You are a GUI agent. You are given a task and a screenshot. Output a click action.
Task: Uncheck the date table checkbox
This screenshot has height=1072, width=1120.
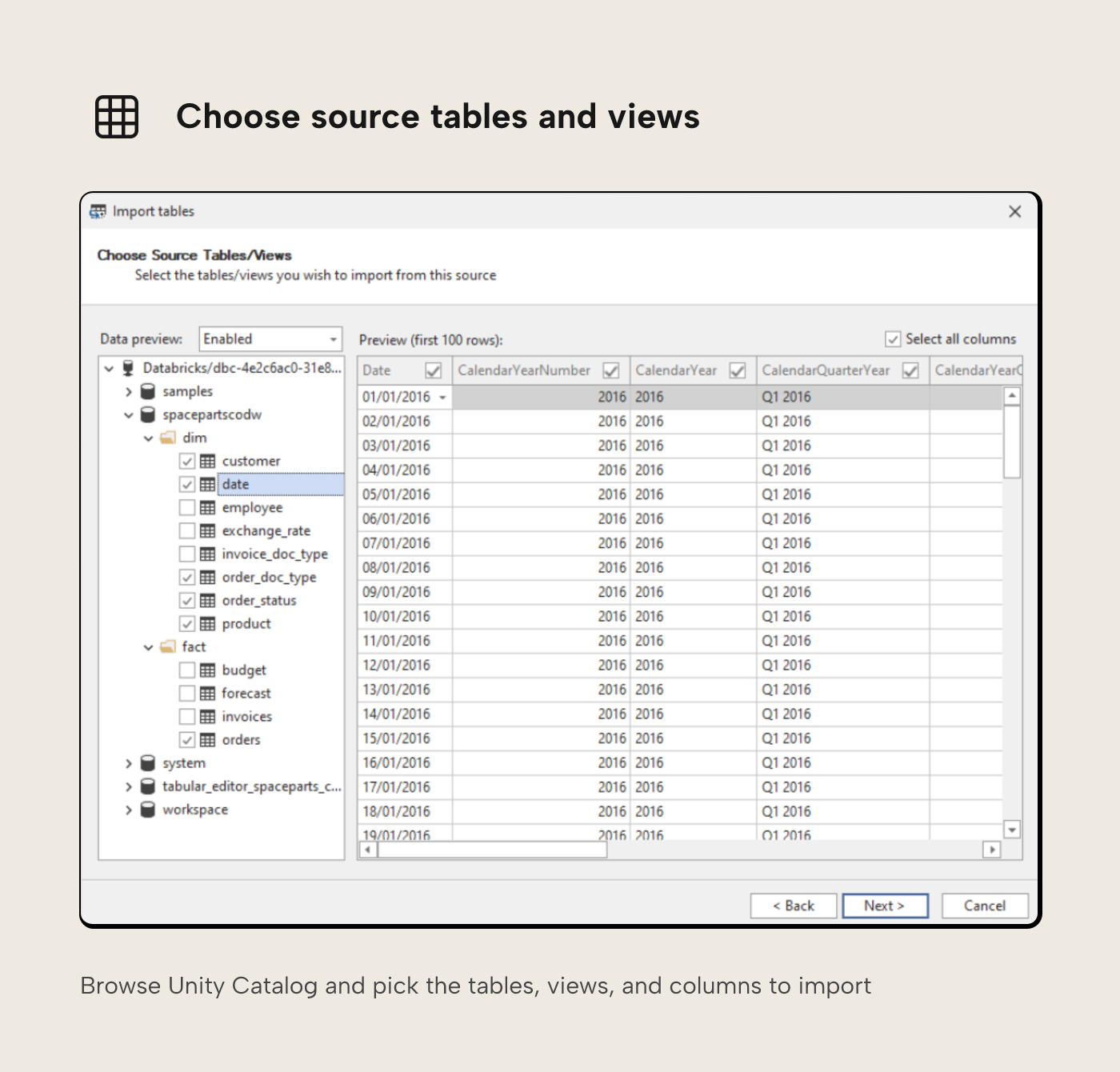187,484
